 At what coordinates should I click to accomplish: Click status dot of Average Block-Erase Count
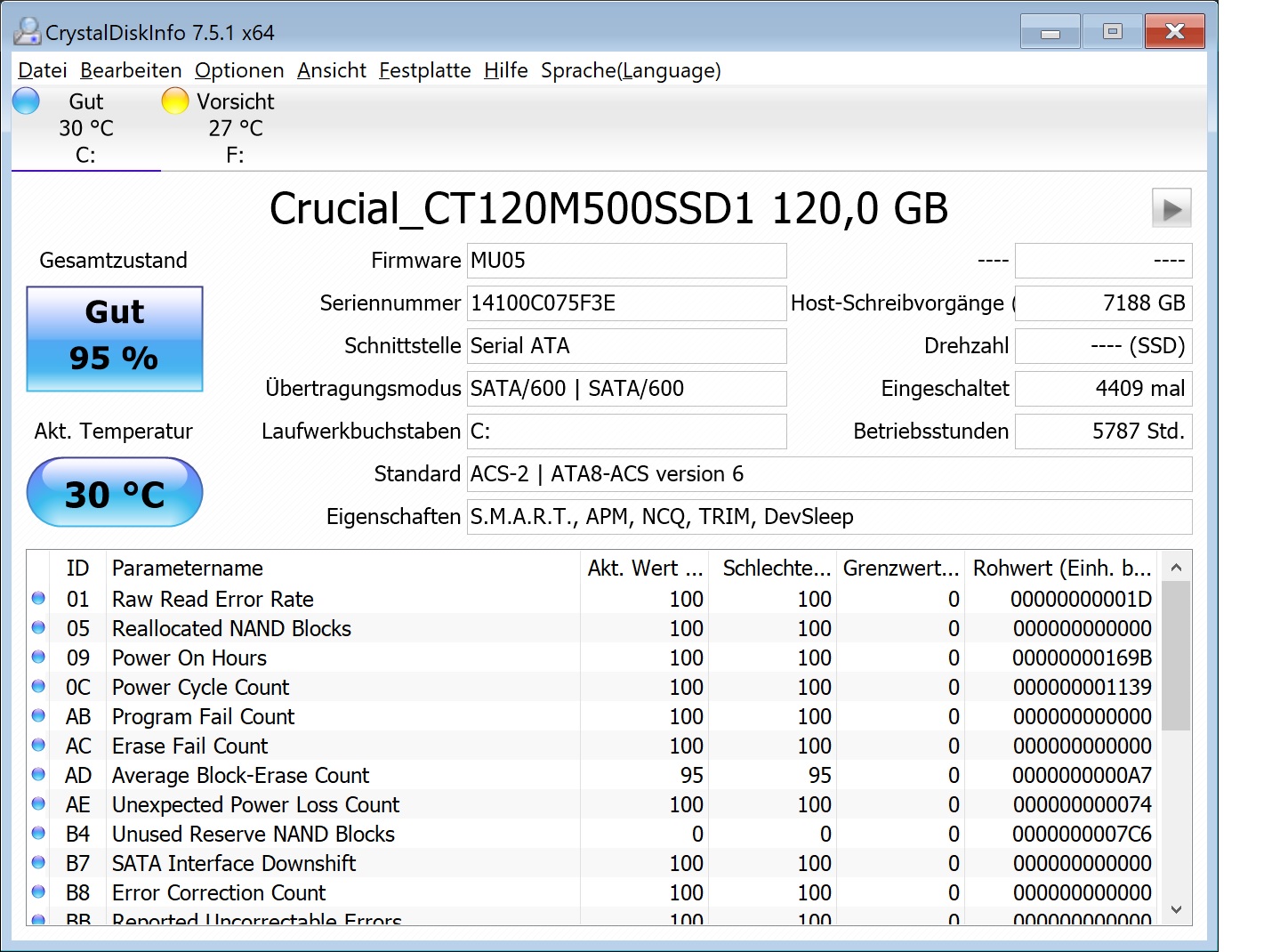pyautogui.click(x=38, y=775)
